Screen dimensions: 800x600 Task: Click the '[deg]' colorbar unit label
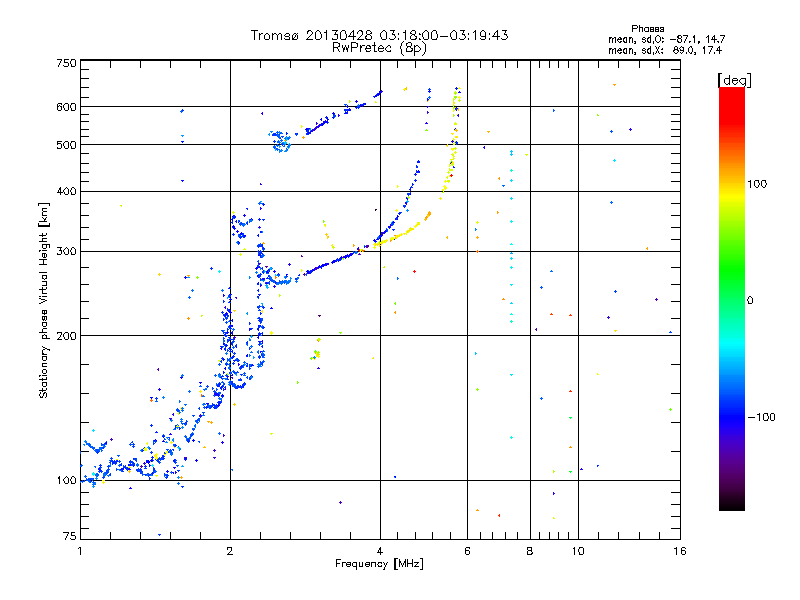point(734,80)
